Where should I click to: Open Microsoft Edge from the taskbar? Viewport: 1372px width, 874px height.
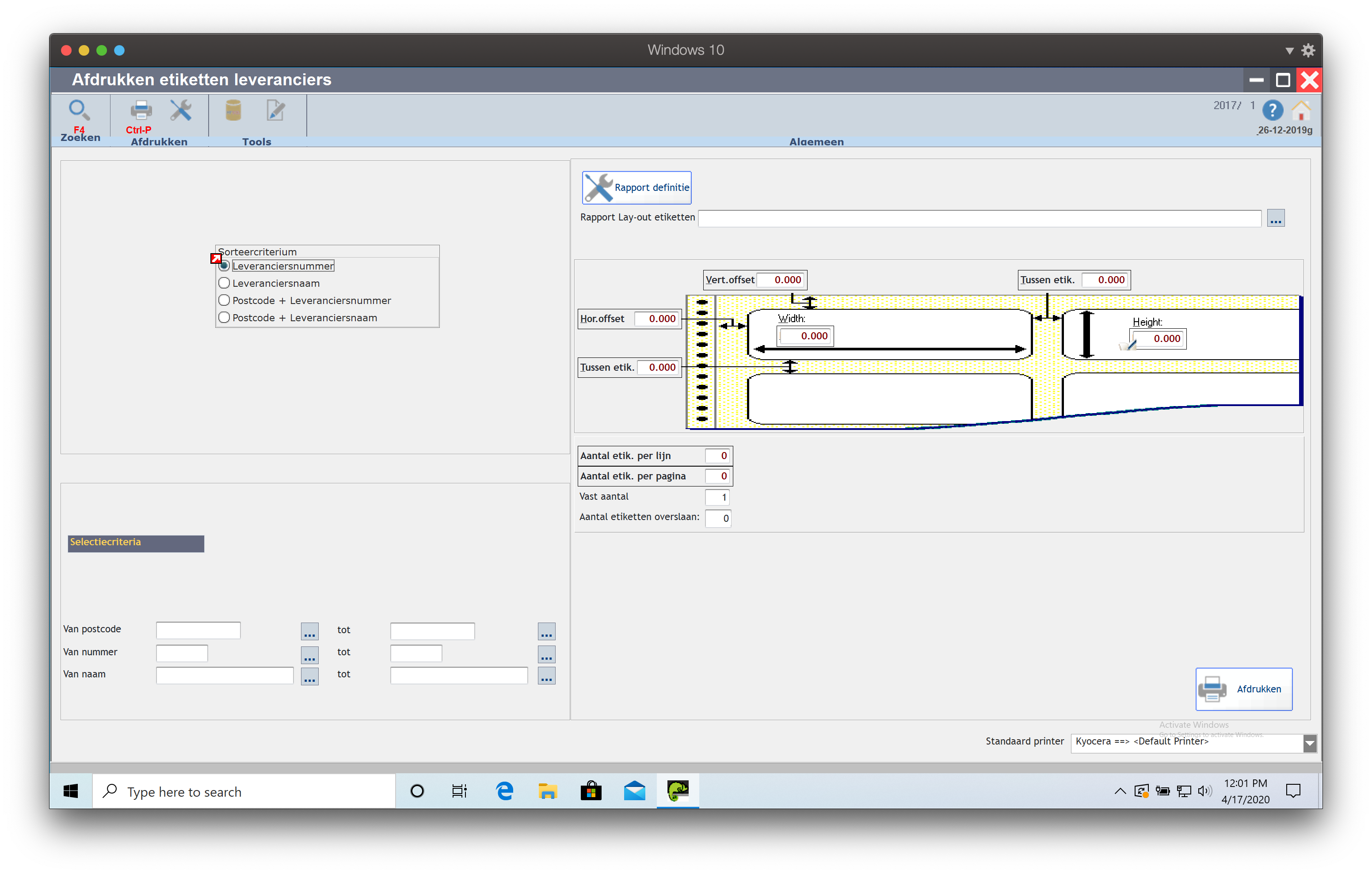(x=504, y=791)
